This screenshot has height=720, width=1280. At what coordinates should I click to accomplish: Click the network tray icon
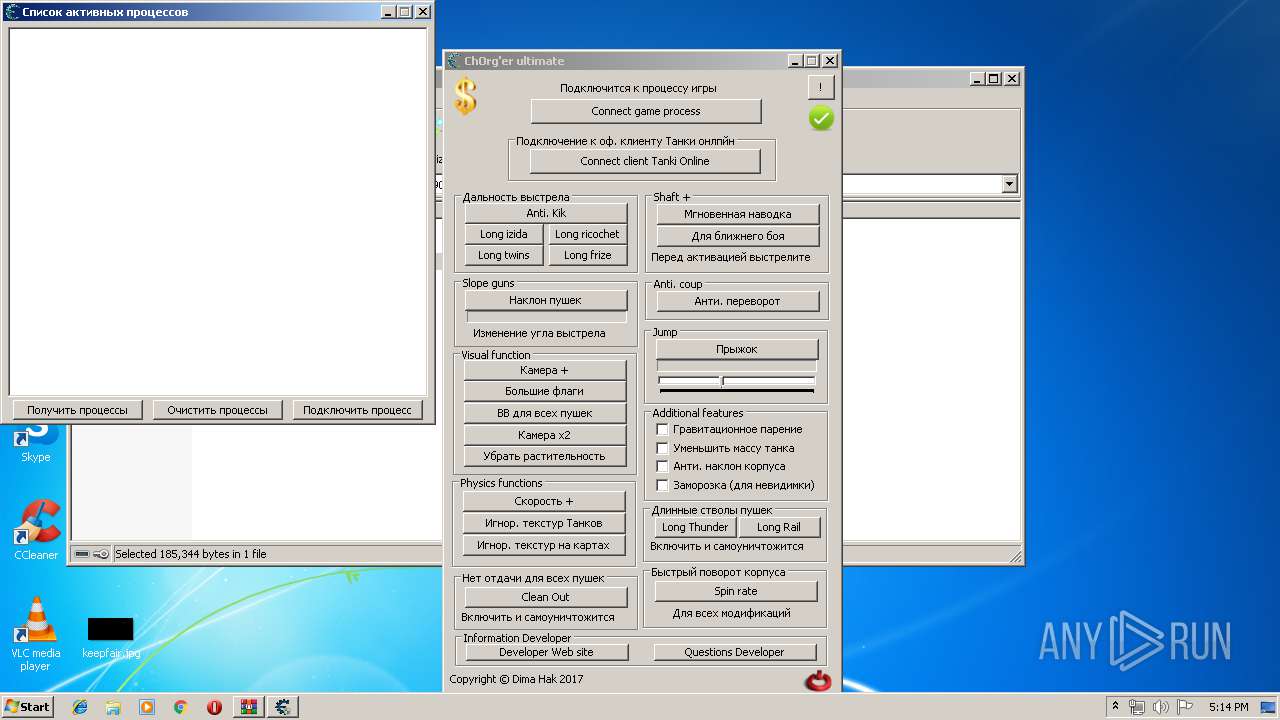click(x=1137, y=707)
